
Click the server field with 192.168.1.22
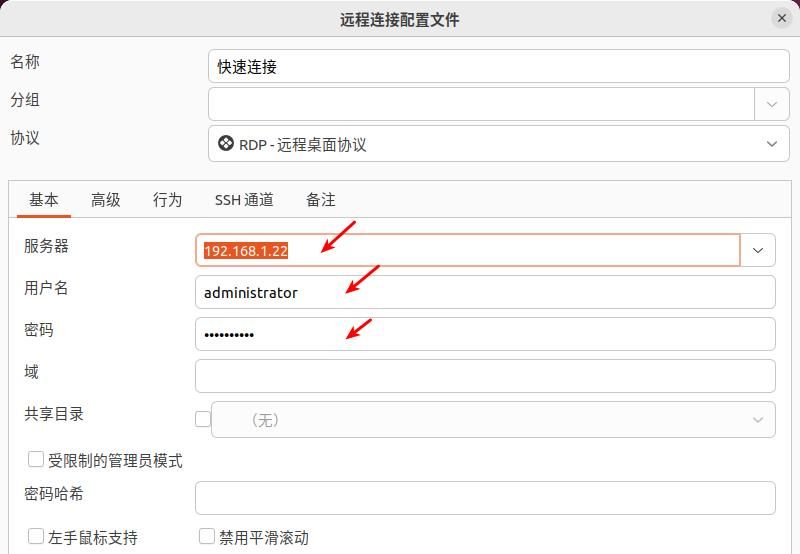click(467, 250)
